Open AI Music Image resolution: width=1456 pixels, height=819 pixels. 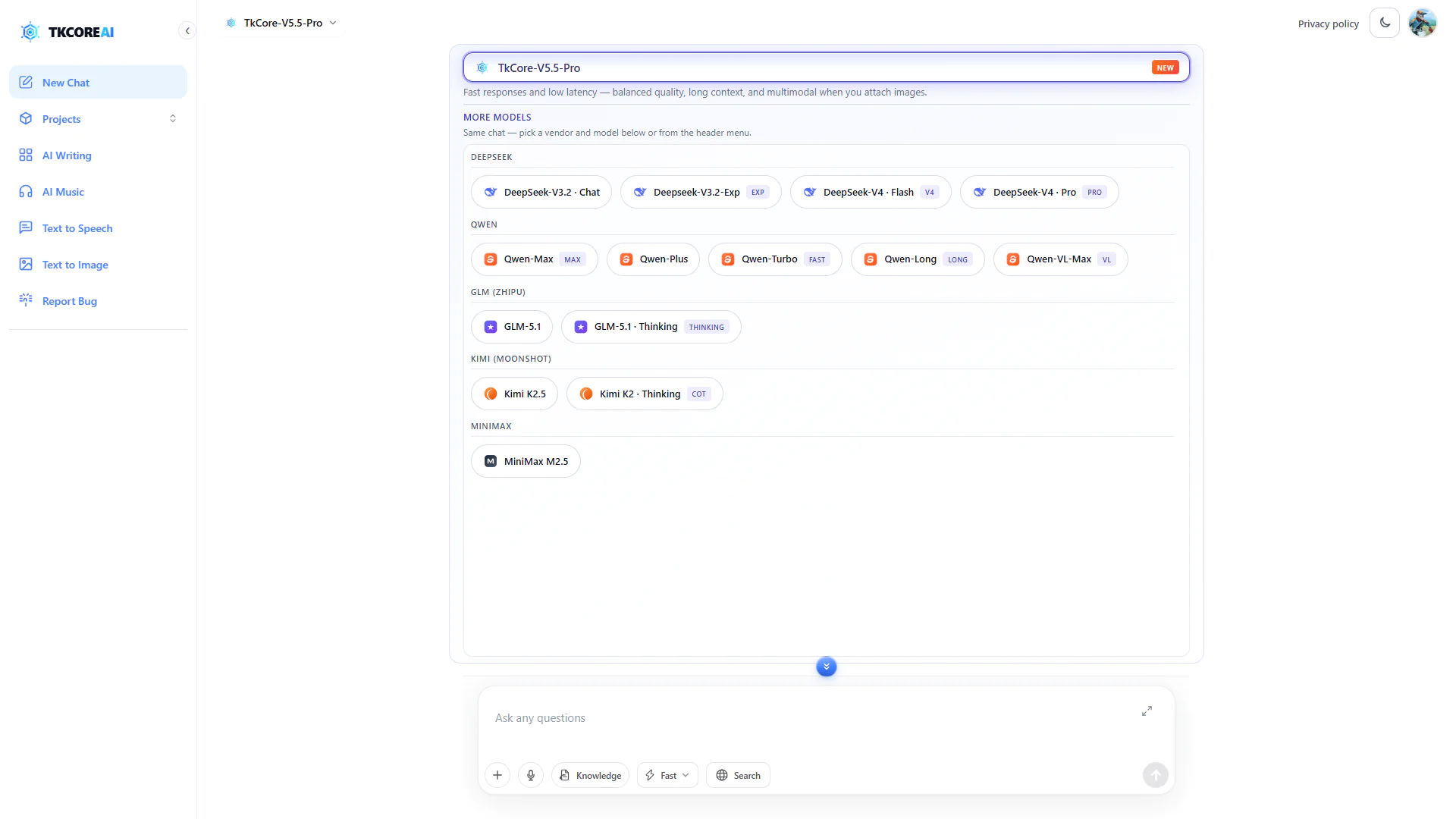click(98, 192)
